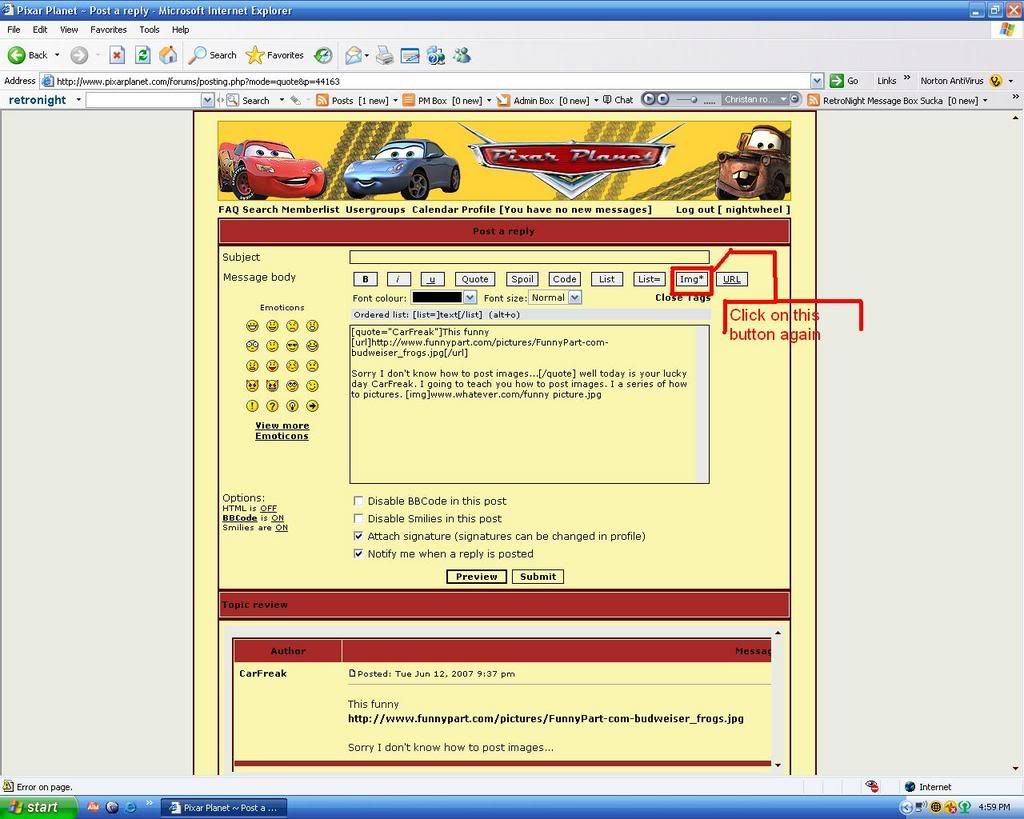
Task: Click the Print toolbar icon
Action: [384, 55]
